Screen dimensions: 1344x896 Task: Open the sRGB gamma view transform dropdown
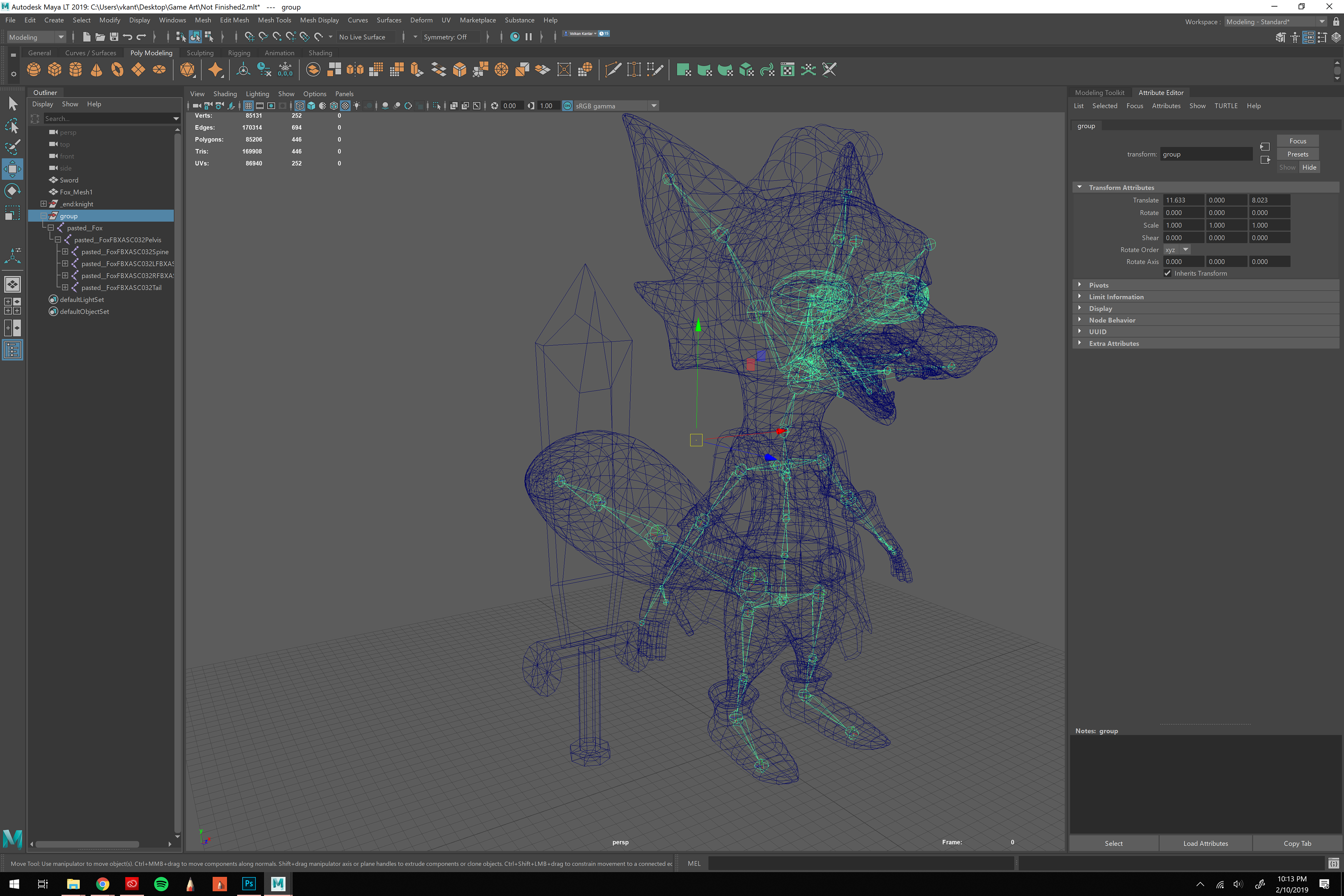(x=617, y=106)
